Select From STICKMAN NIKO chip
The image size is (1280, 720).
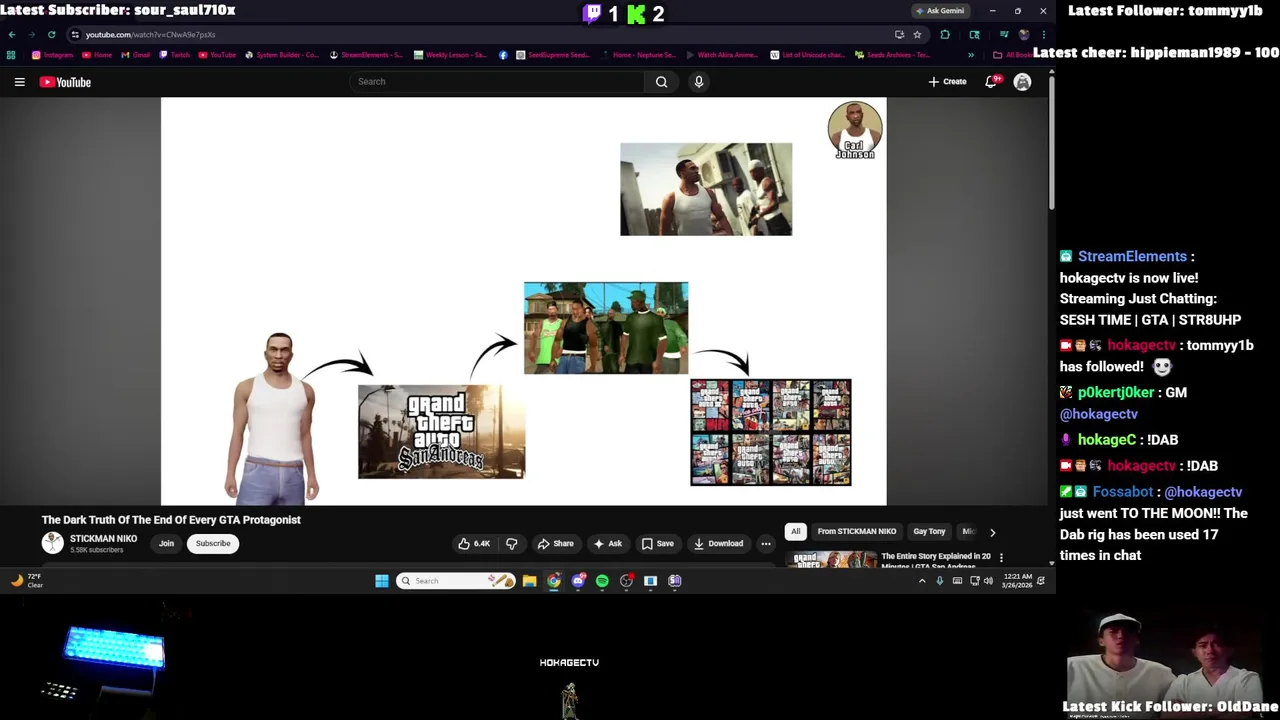coord(856,532)
